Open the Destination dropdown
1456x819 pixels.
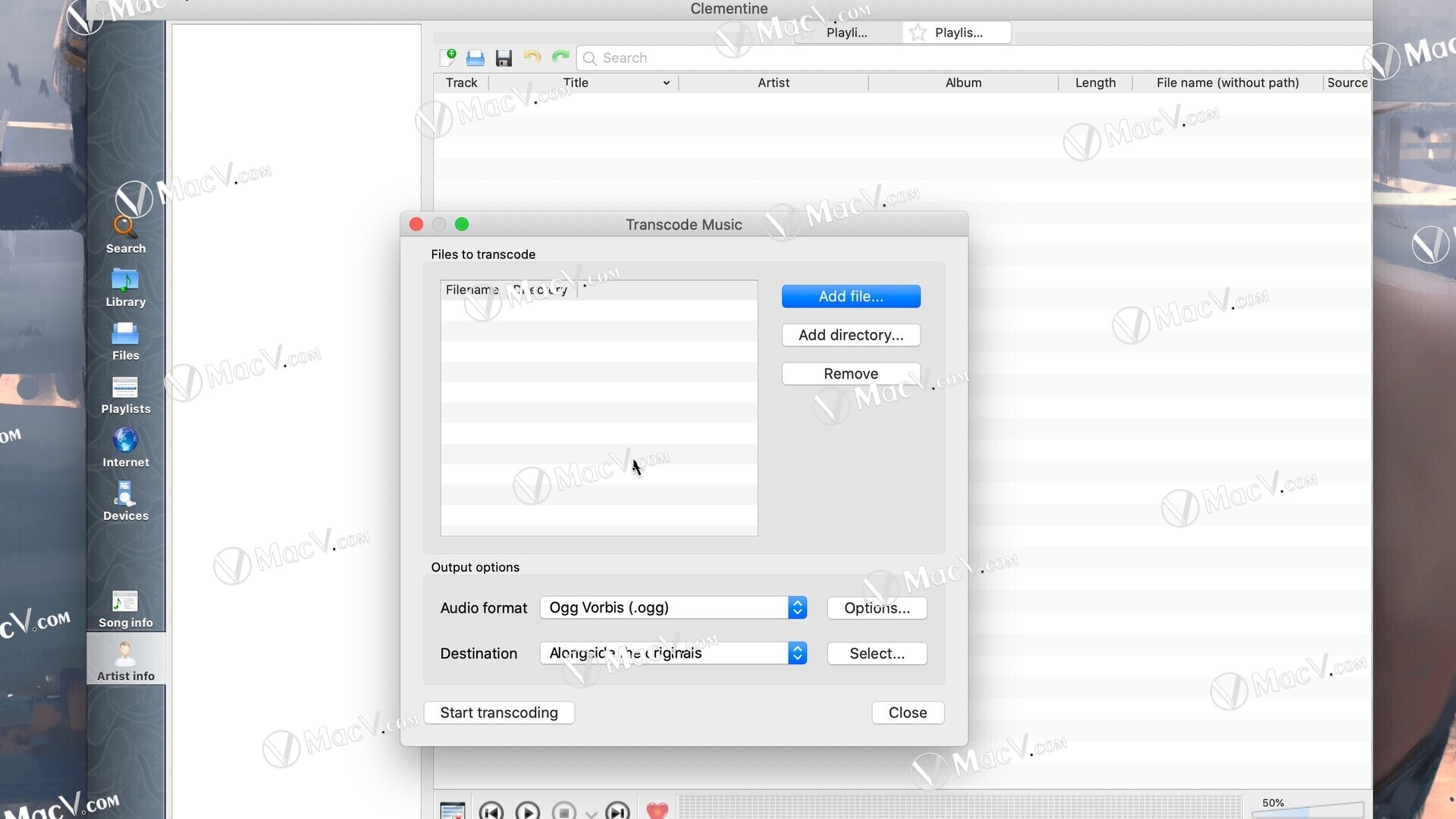[x=673, y=653]
